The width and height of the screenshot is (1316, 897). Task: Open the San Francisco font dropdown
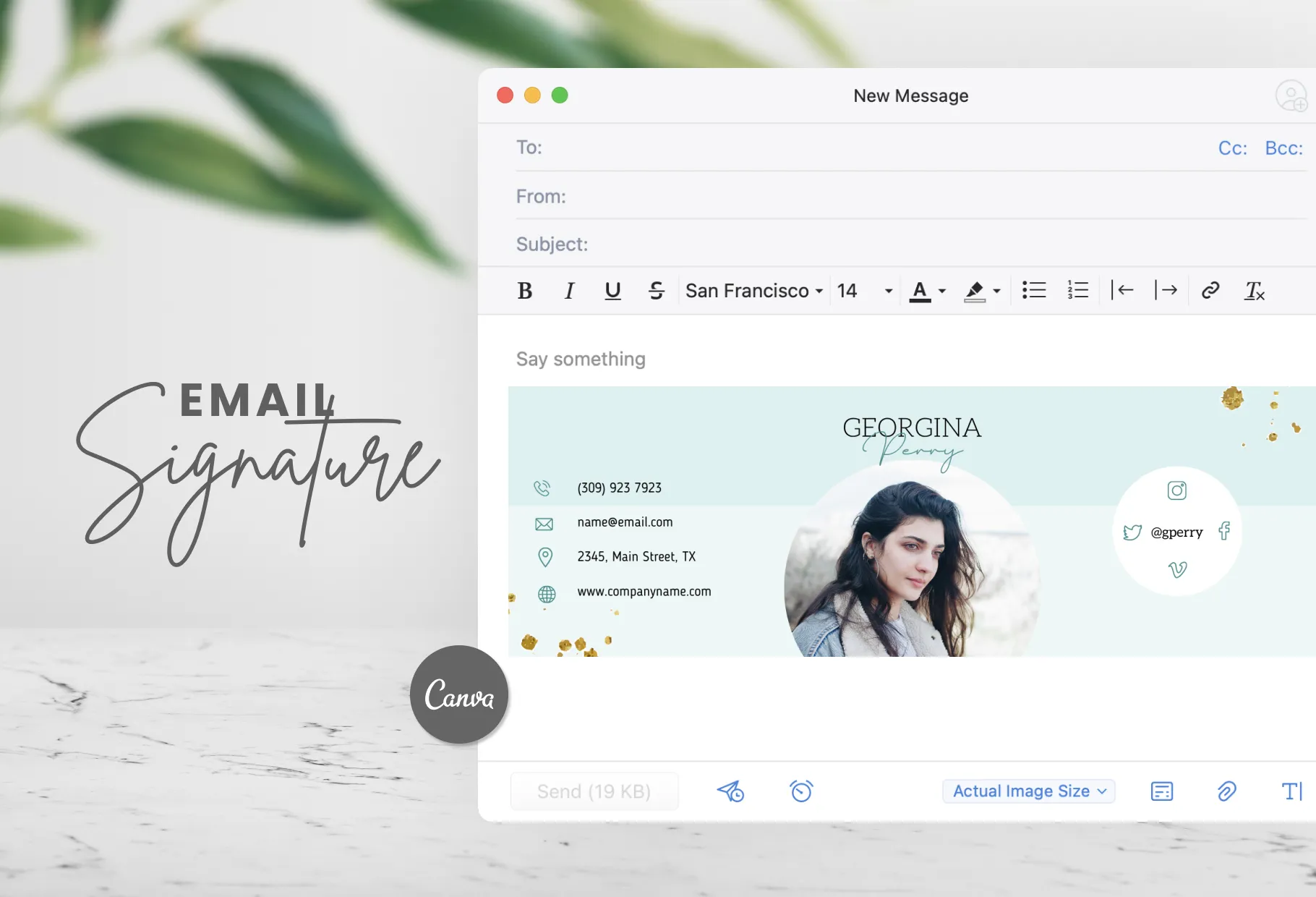point(753,290)
